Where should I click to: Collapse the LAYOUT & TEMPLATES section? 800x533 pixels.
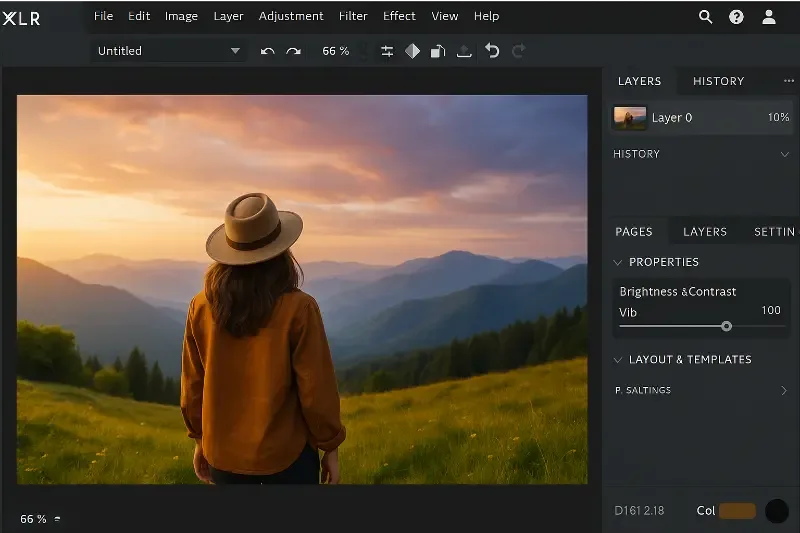[x=618, y=360]
